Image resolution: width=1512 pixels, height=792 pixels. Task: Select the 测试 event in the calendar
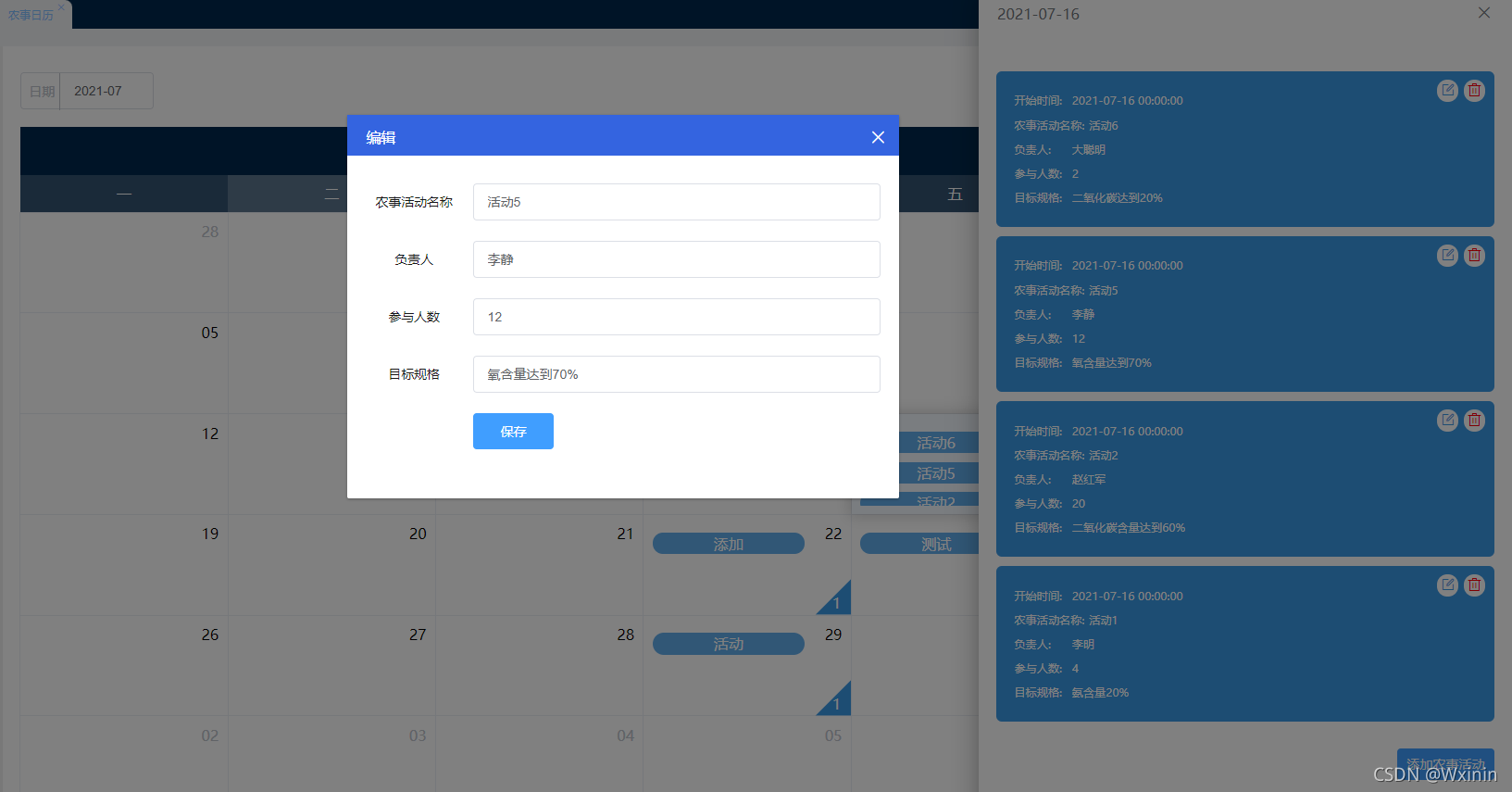pyautogui.click(x=919, y=544)
